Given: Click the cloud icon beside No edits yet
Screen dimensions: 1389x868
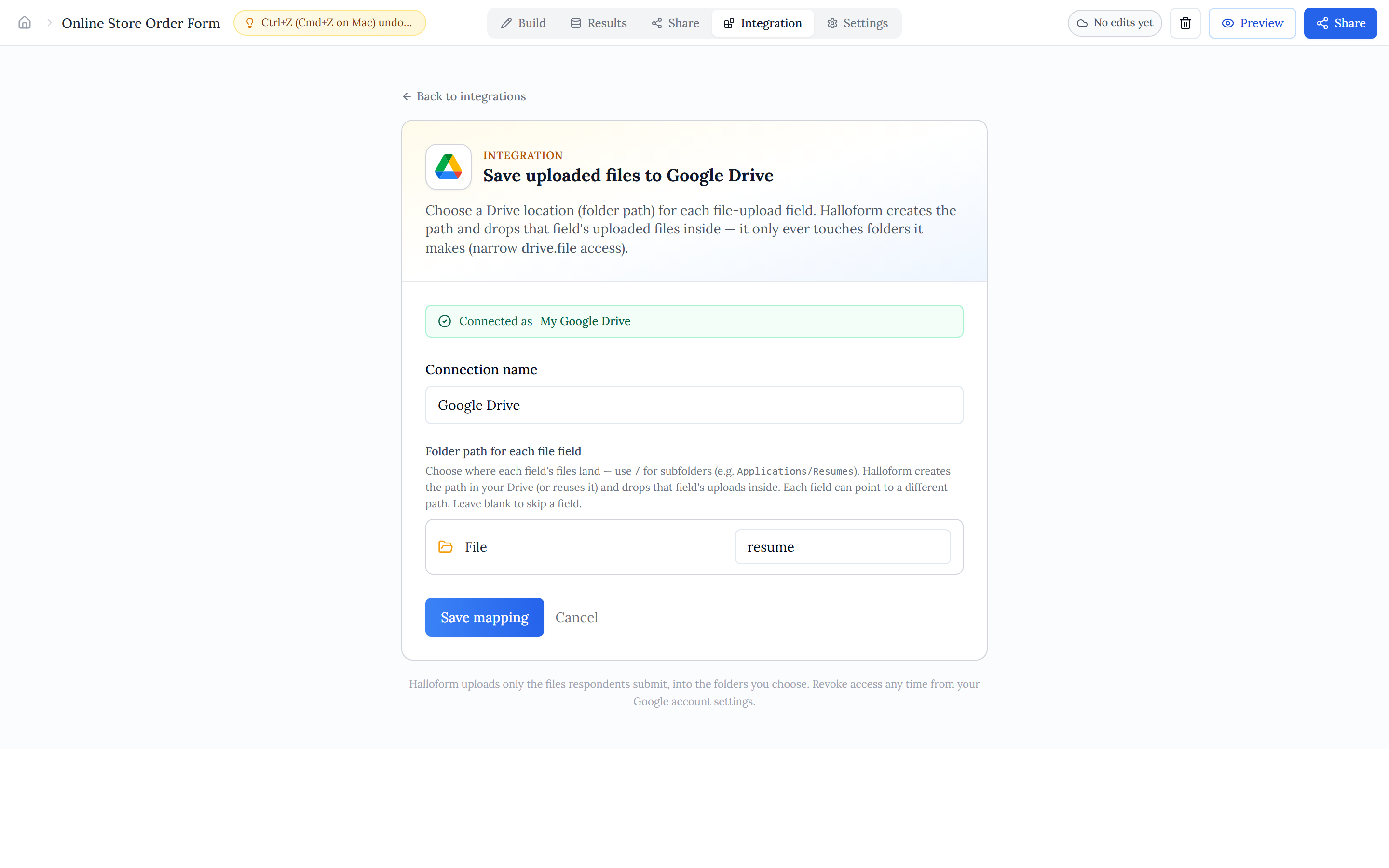Looking at the screenshot, I should (x=1082, y=23).
